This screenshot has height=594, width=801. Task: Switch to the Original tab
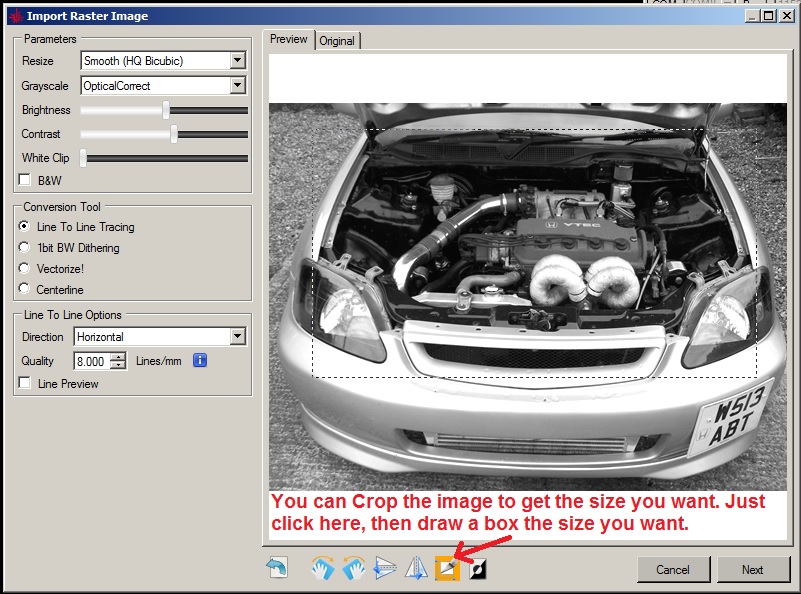(337, 41)
